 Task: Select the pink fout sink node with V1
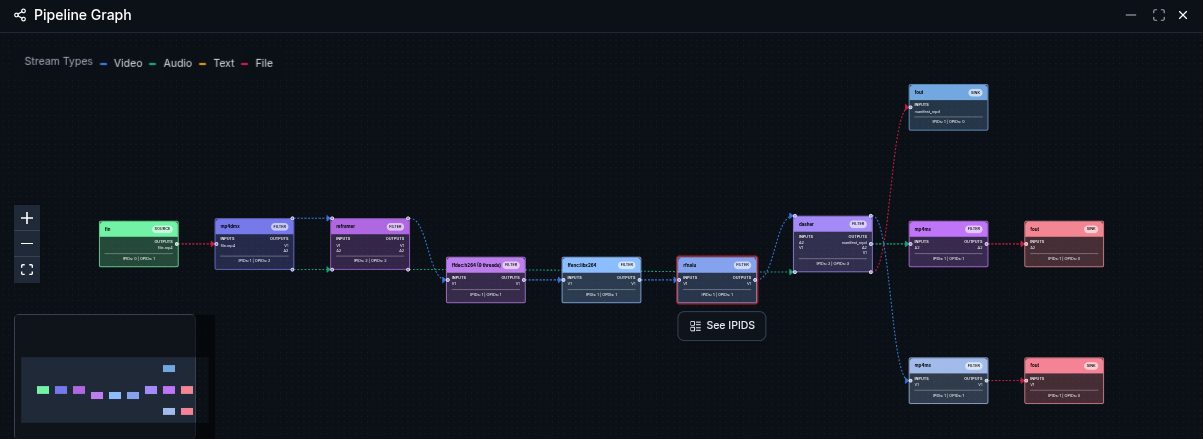1064,381
